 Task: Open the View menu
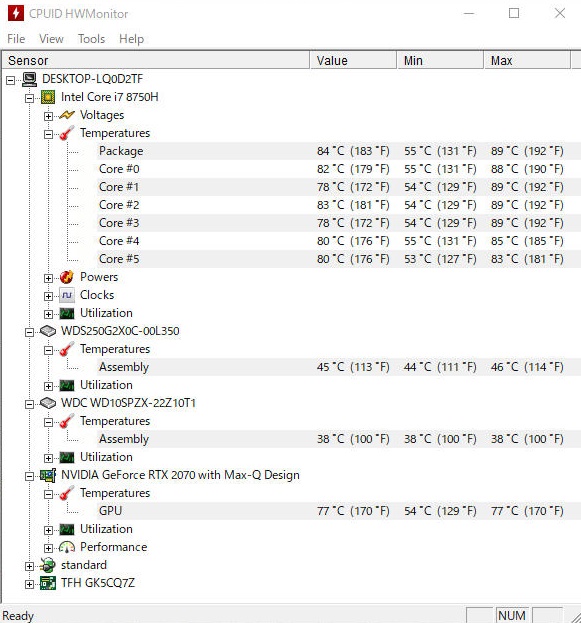coord(51,39)
